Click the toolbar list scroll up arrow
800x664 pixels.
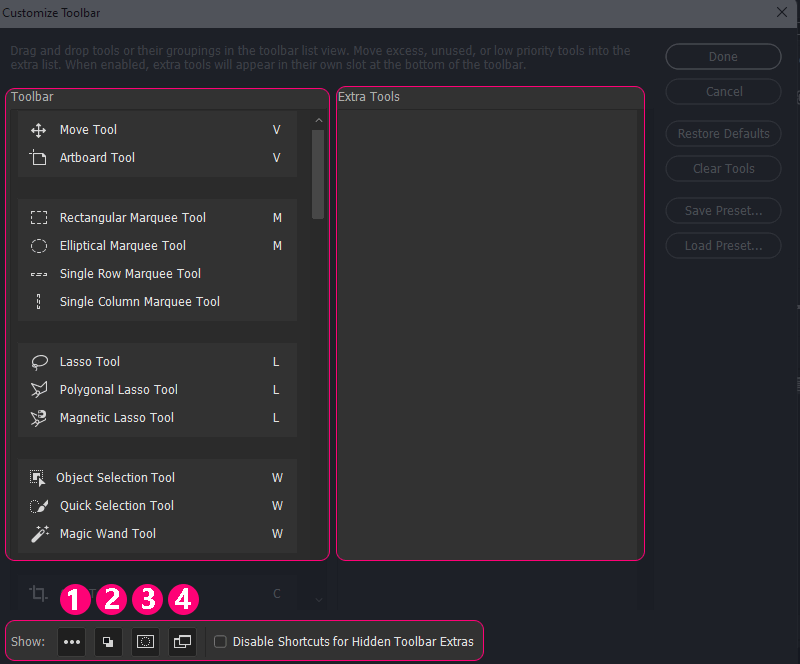pos(319,120)
